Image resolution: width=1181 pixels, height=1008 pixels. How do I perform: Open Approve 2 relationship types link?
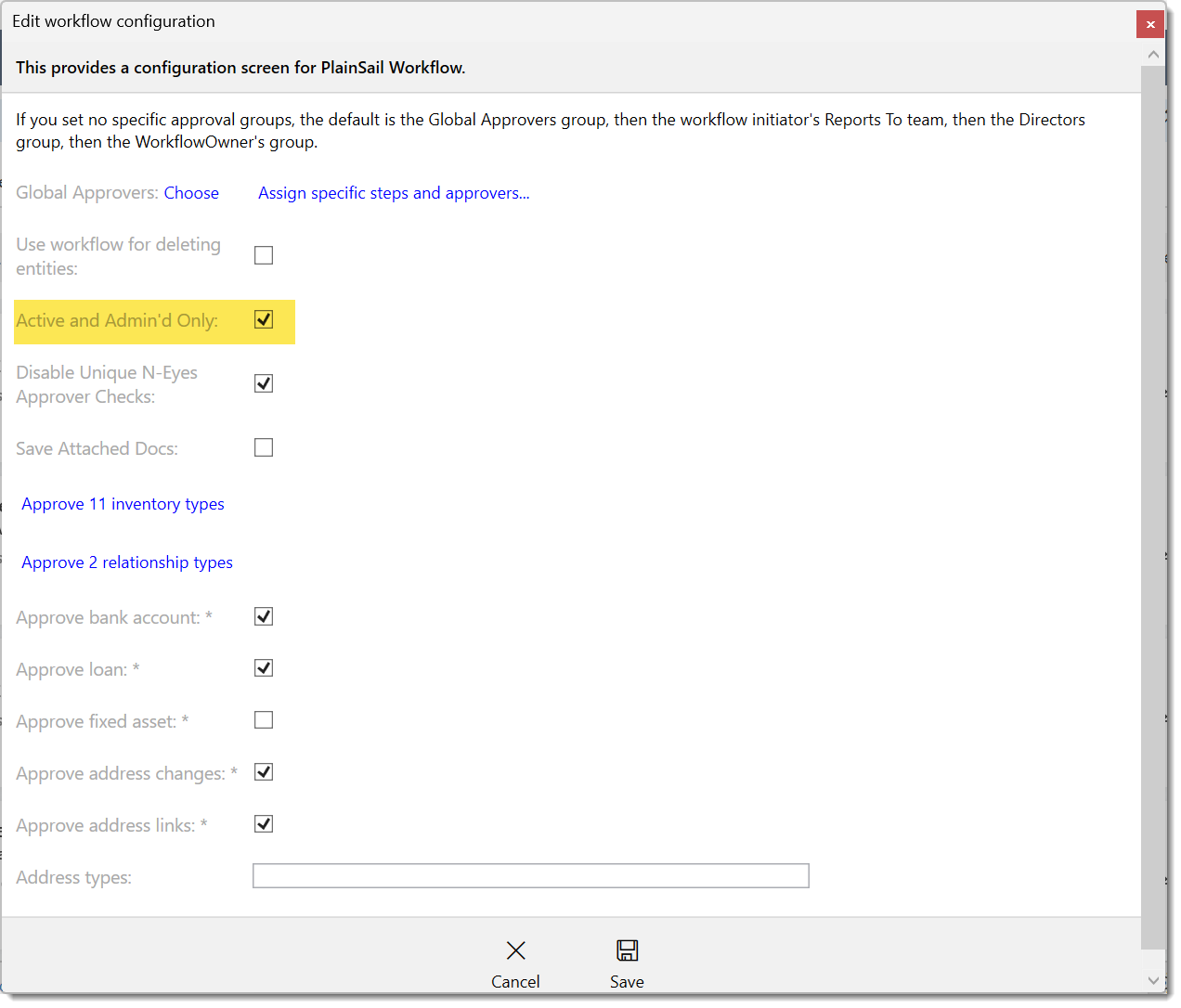click(x=127, y=562)
